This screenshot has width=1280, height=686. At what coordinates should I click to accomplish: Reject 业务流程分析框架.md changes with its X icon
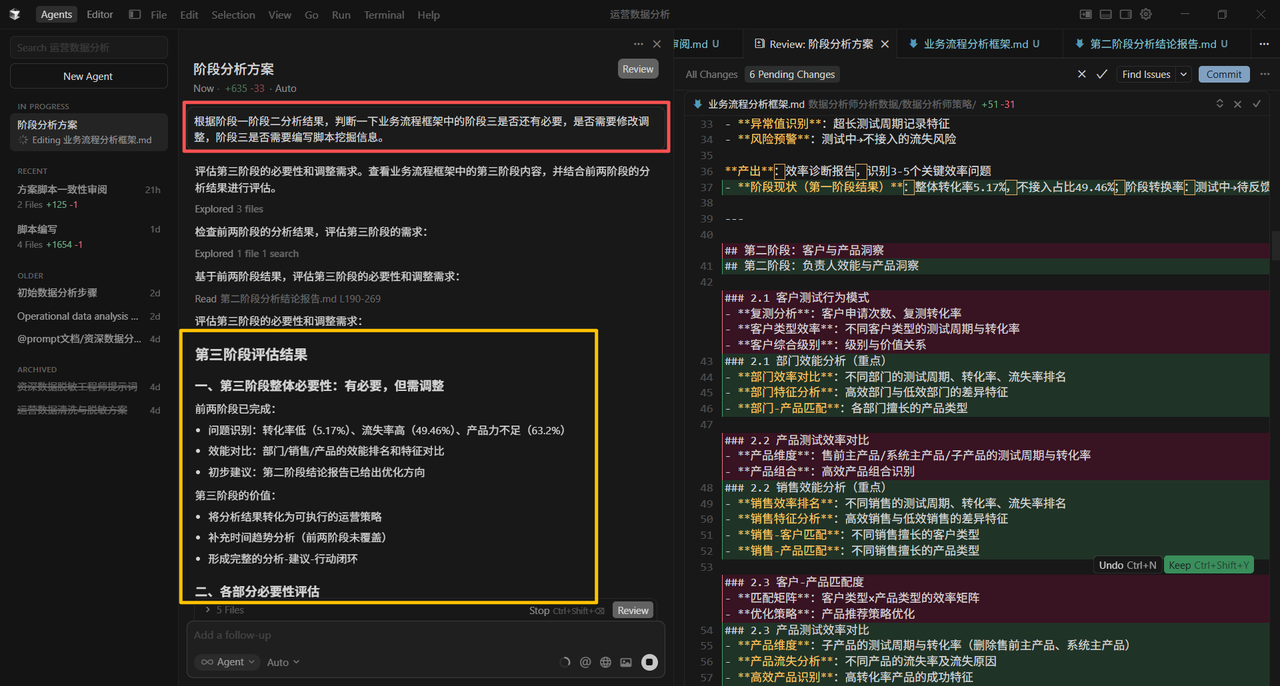pos(1237,103)
